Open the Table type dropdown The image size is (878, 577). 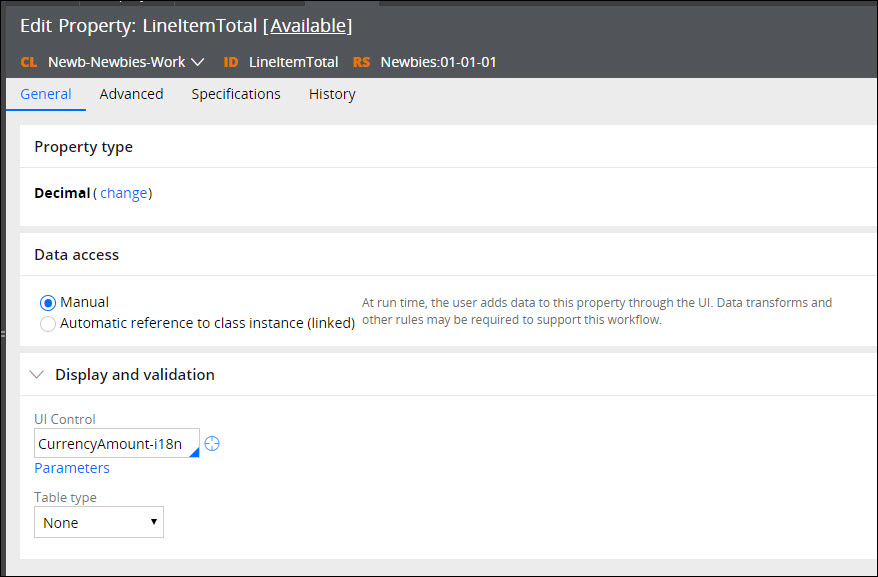coord(99,522)
